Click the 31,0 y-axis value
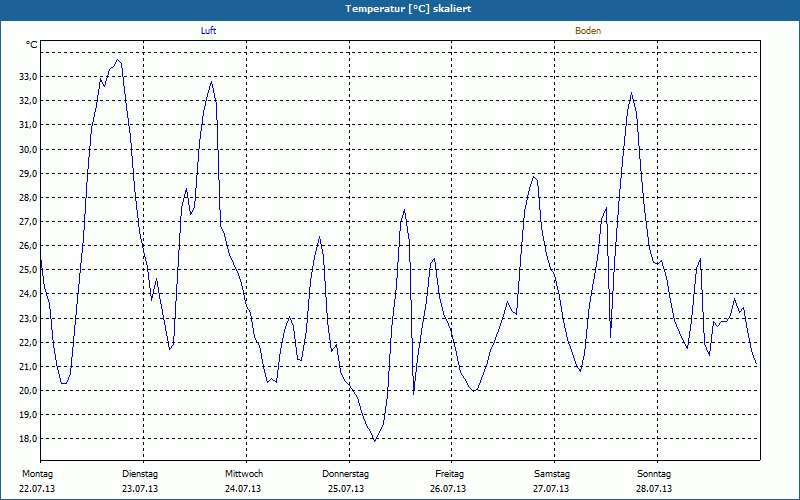 coord(29,125)
